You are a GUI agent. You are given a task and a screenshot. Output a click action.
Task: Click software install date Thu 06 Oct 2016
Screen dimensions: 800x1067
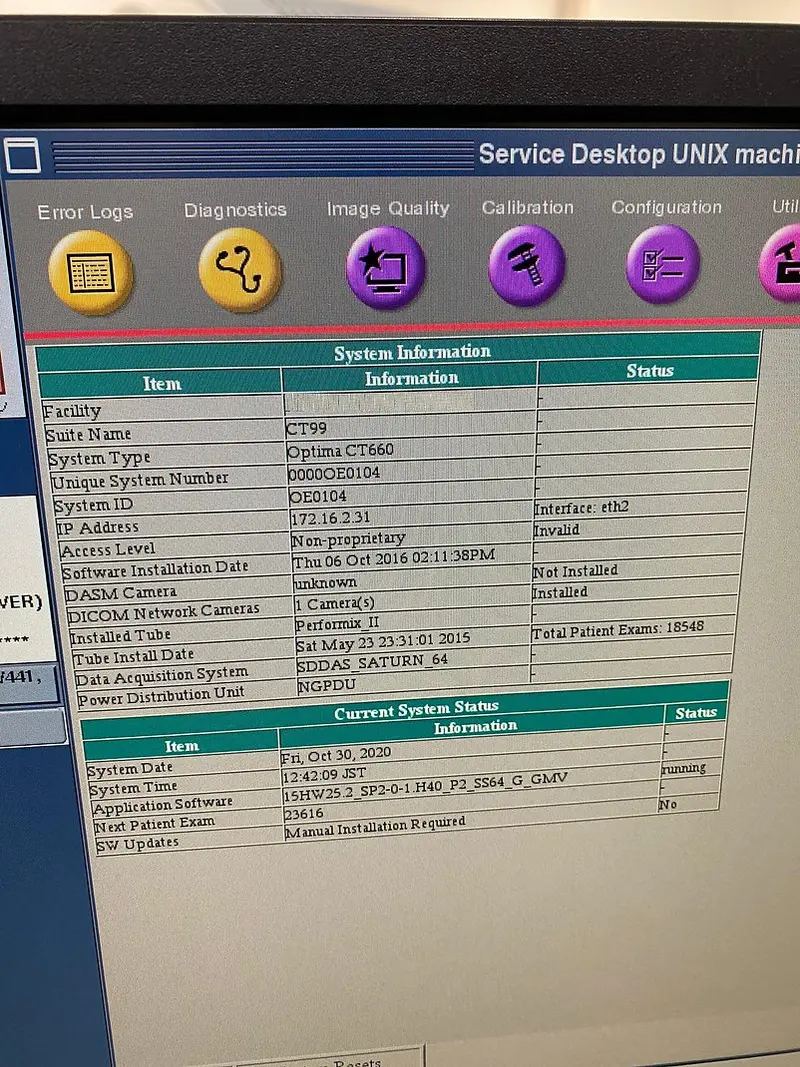394,559
